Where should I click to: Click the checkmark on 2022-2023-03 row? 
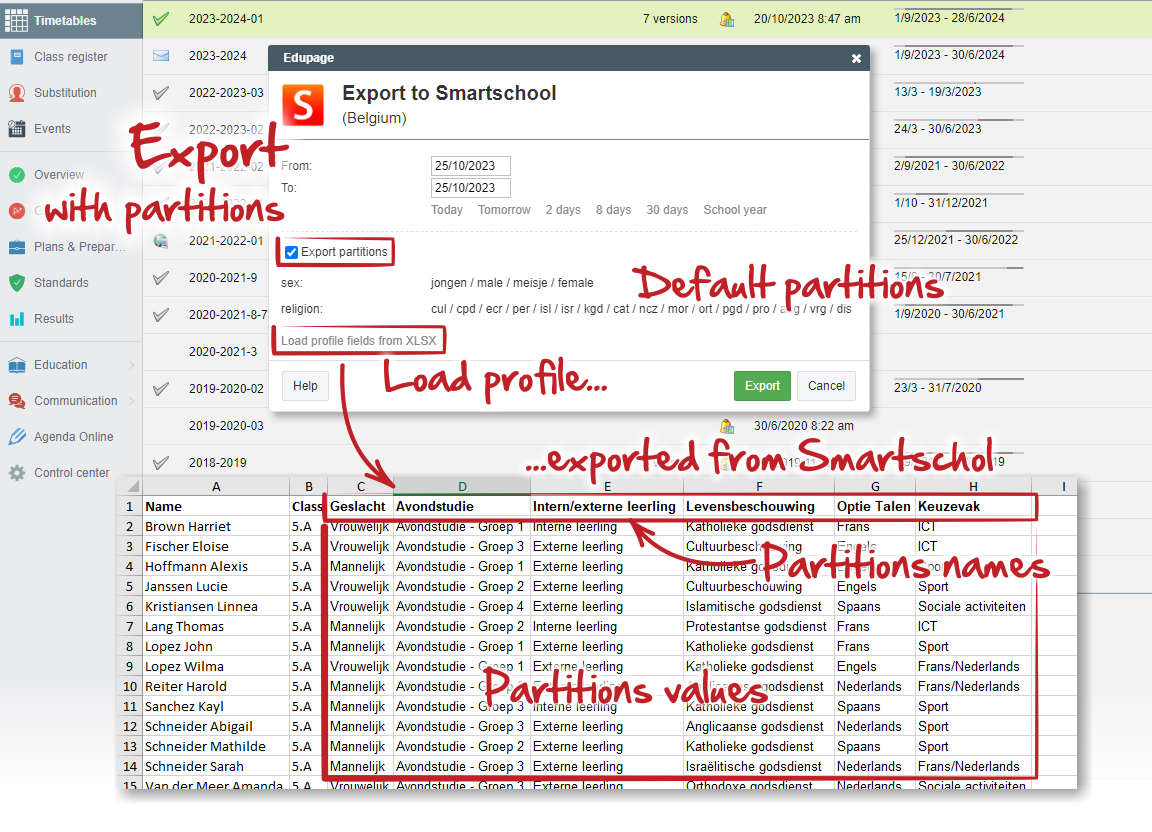click(x=161, y=93)
